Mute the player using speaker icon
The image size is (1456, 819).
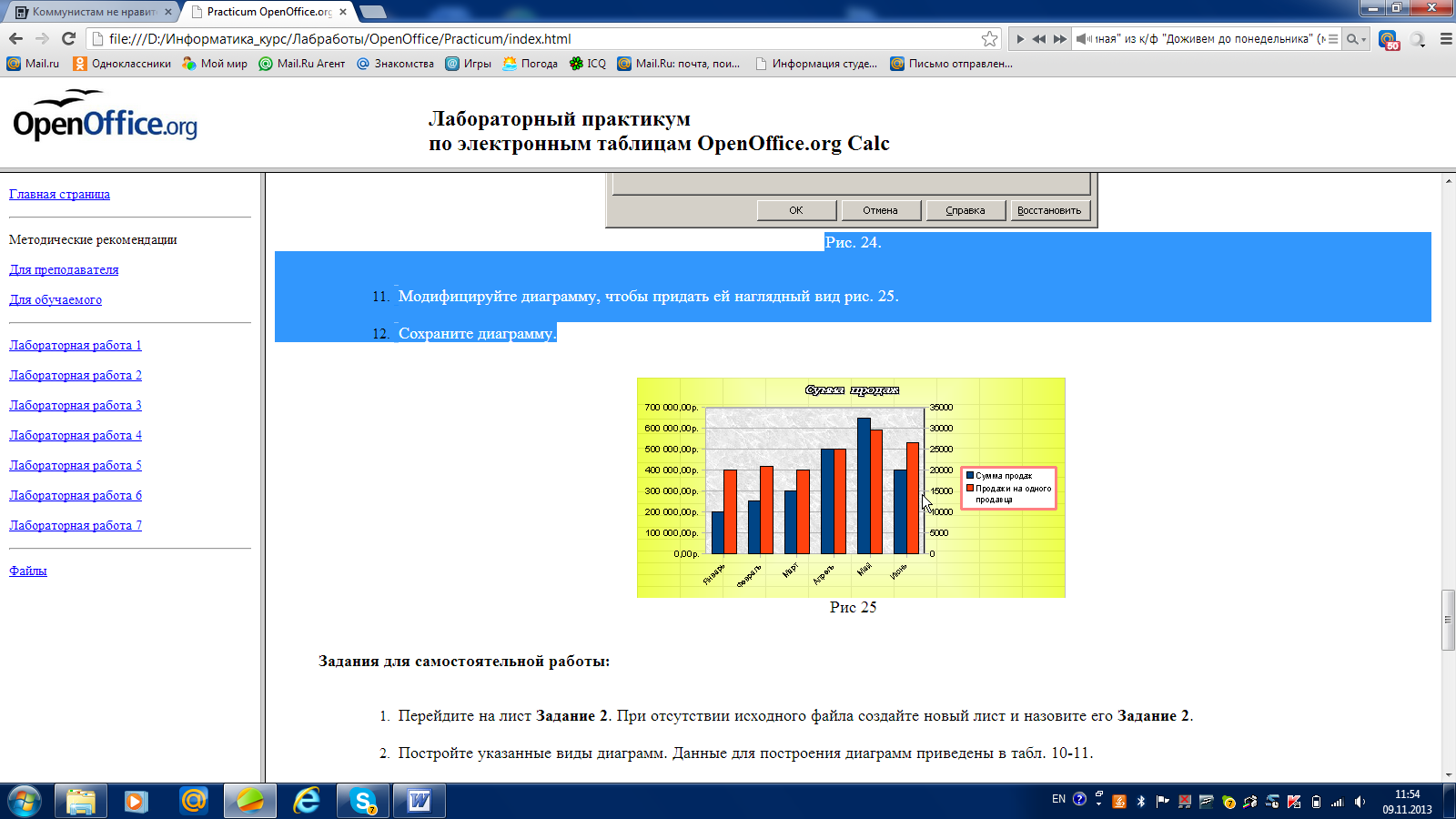coord(1083,39)
